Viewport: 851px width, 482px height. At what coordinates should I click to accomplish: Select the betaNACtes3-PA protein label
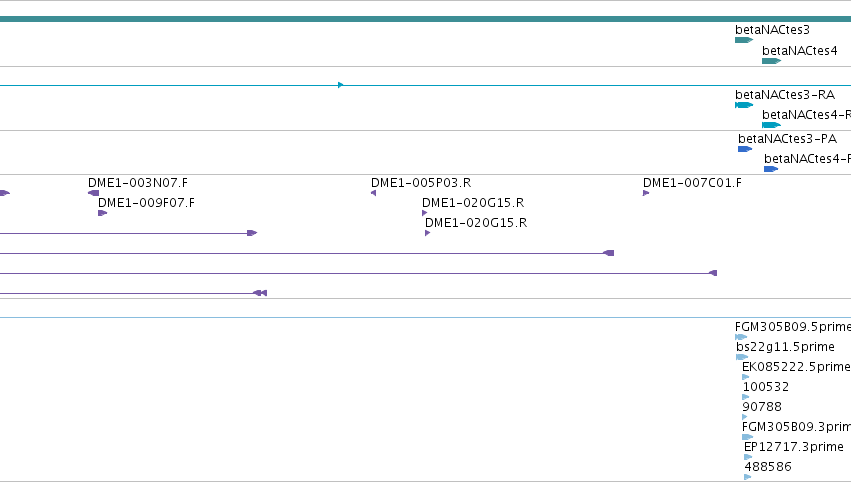click(x=787, y=139)
